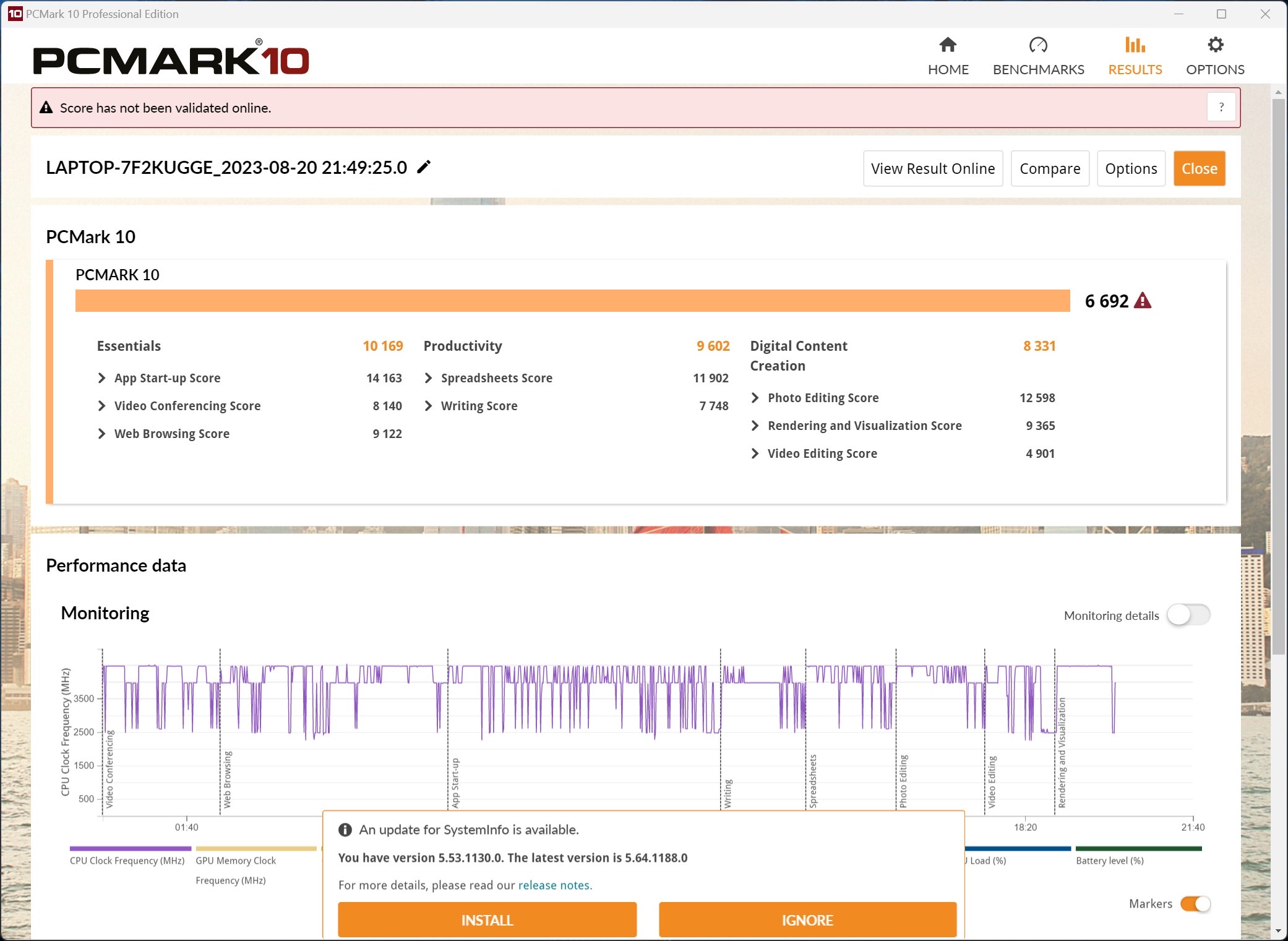
Task: Expand Photo Editing Score details
Action: (x=755, y=398)
